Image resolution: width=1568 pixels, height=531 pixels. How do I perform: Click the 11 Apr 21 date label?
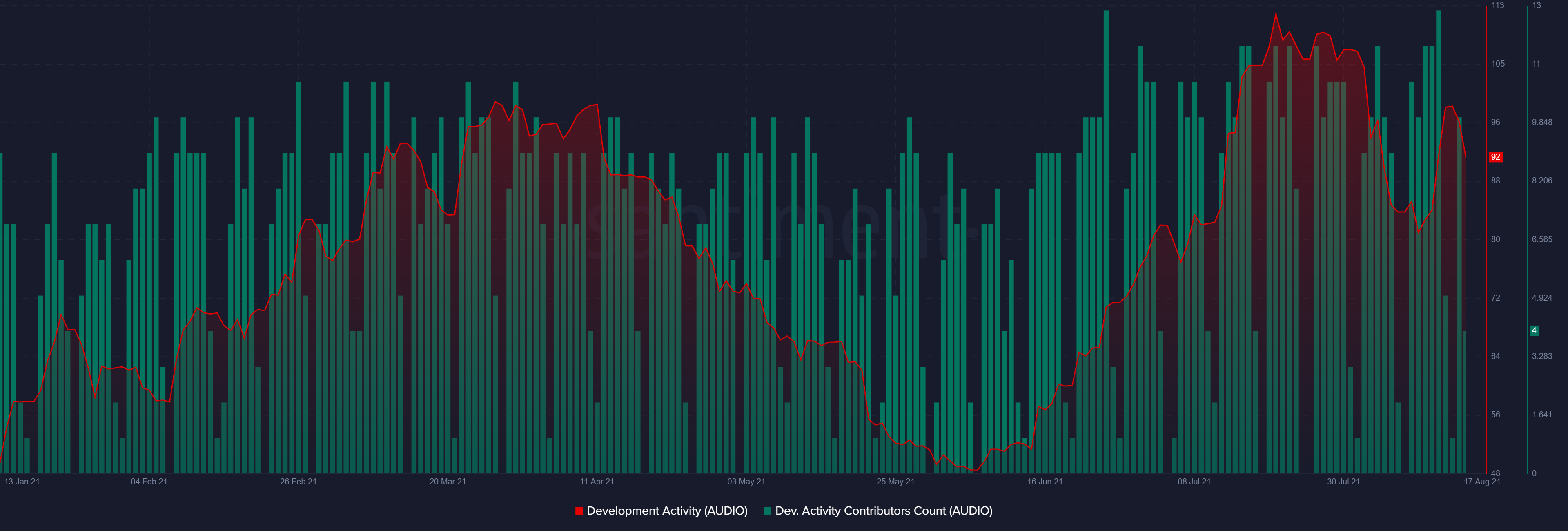(x=597, y=482)
